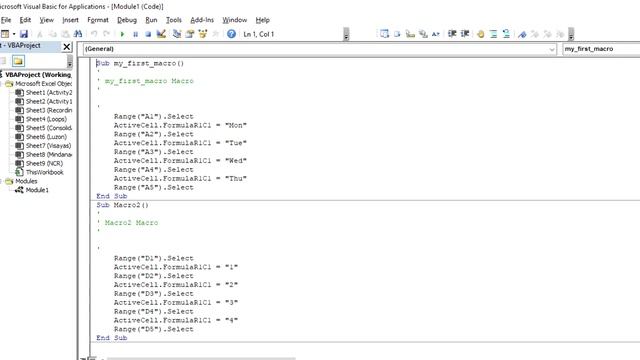Click List Properties/Methods icon
The width and height of the screenshot is (640, 360).
[384, 34]
